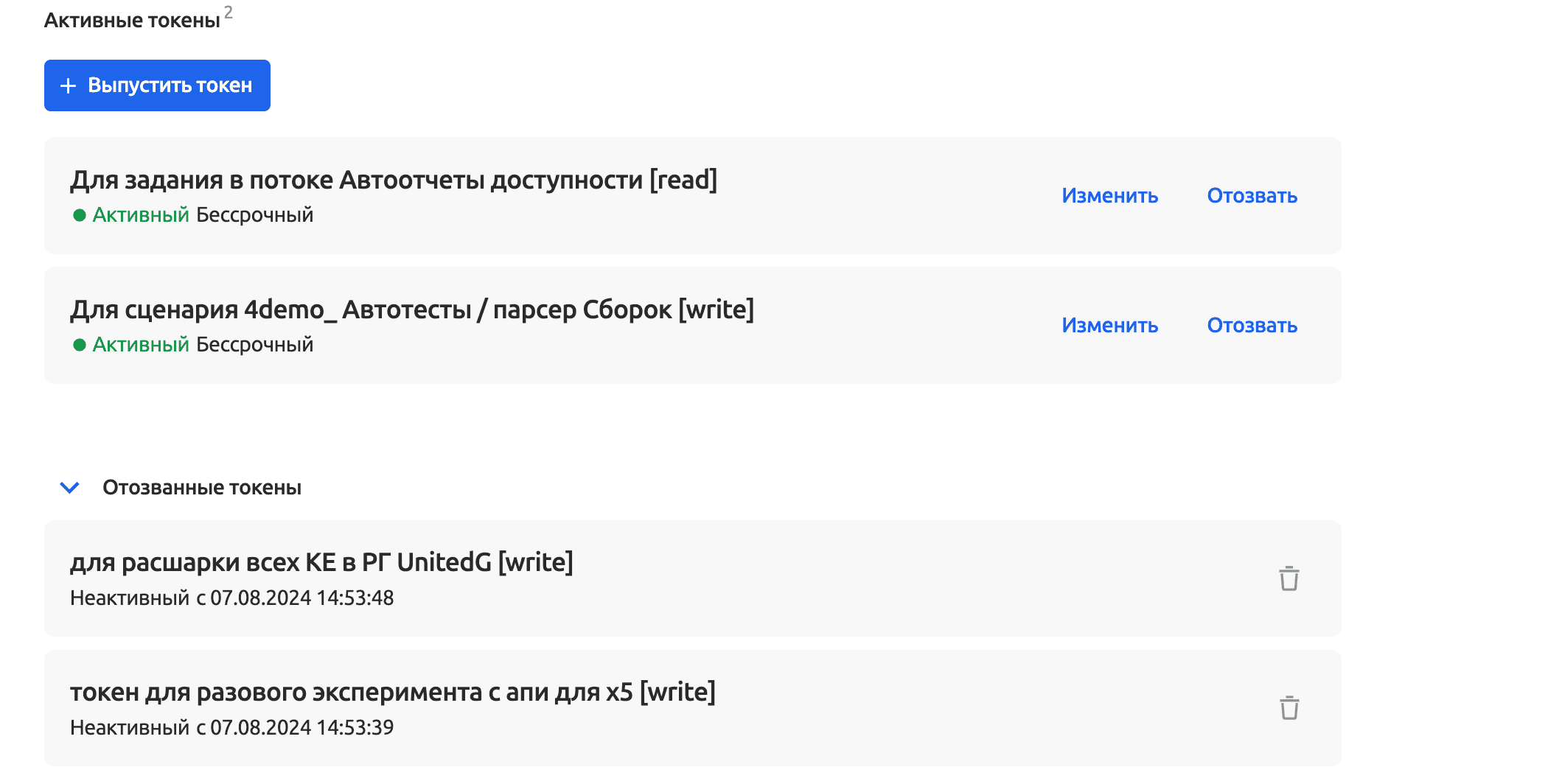Screen dimensions: 1548x784
Task: Click the Неактивный с 07.08.2024 14:53:48 status text
Action: click(x=231, y=598)
